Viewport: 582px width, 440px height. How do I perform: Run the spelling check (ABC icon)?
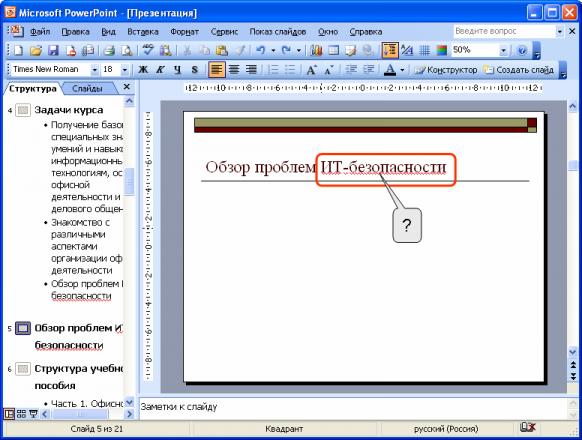pos(148,50)
